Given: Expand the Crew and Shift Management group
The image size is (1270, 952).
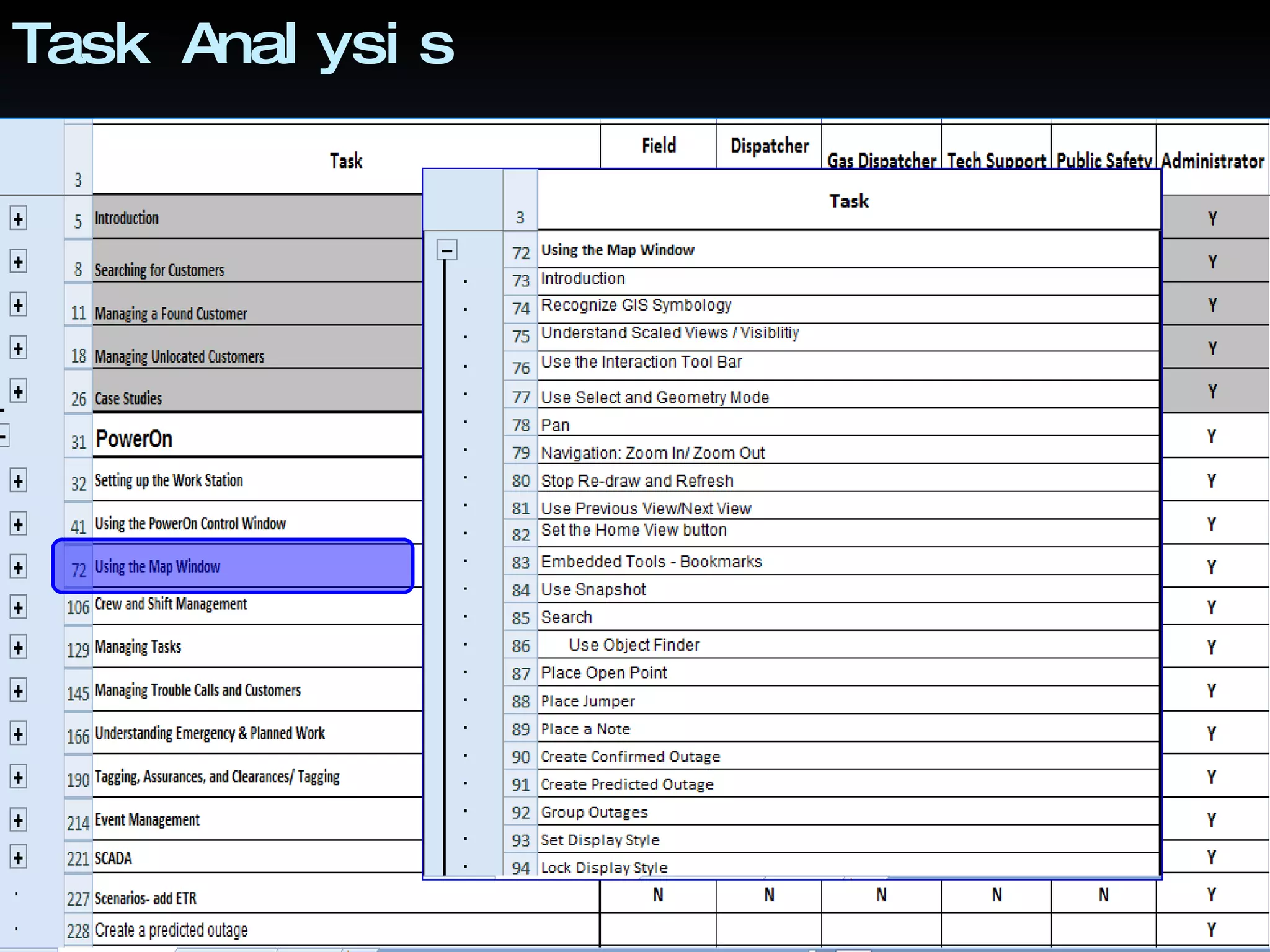Looking at the screenshot, I should (x=18, y=607).
